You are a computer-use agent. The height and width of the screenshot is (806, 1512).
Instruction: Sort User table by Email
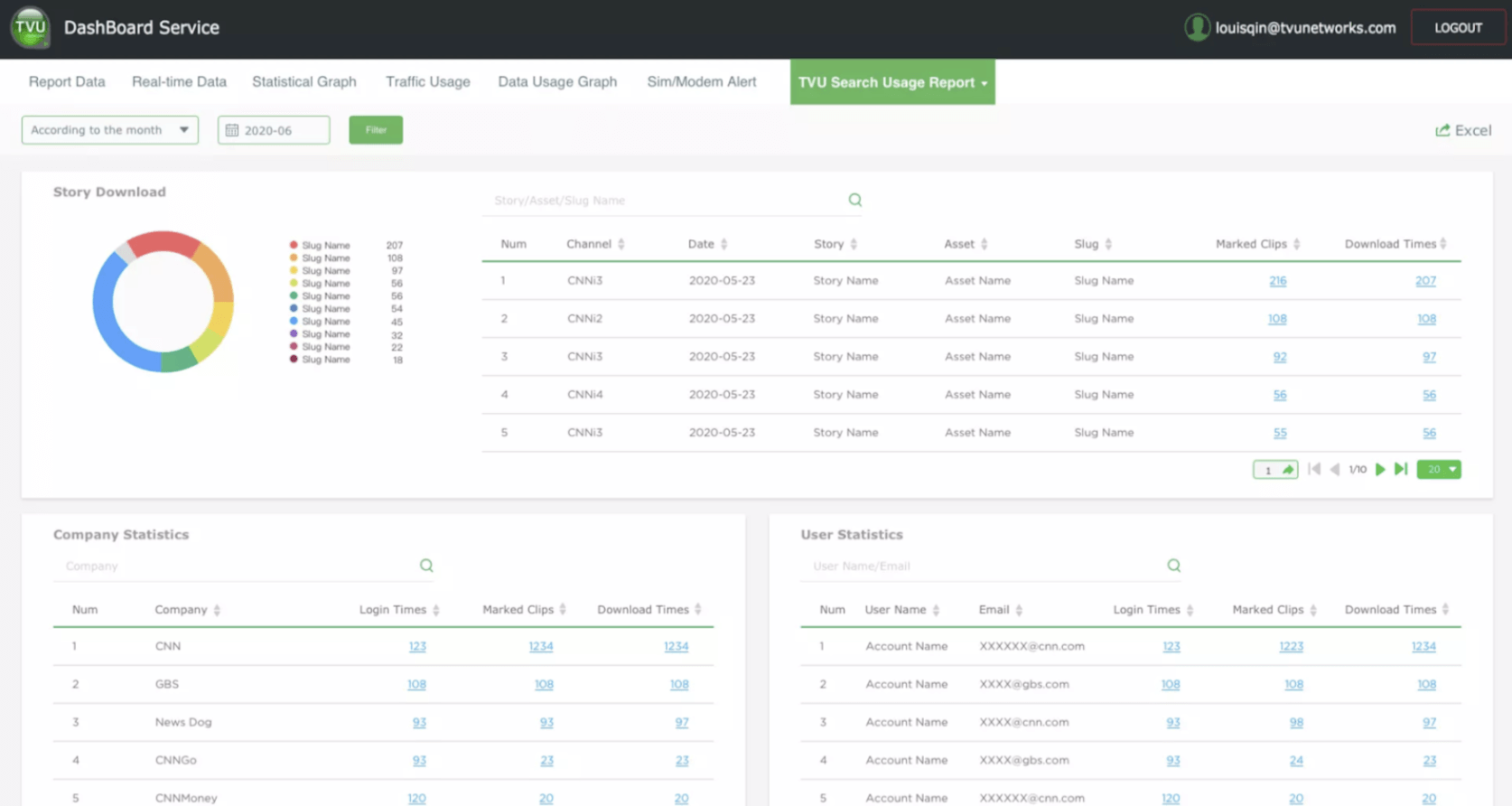tap(1019, 610)
